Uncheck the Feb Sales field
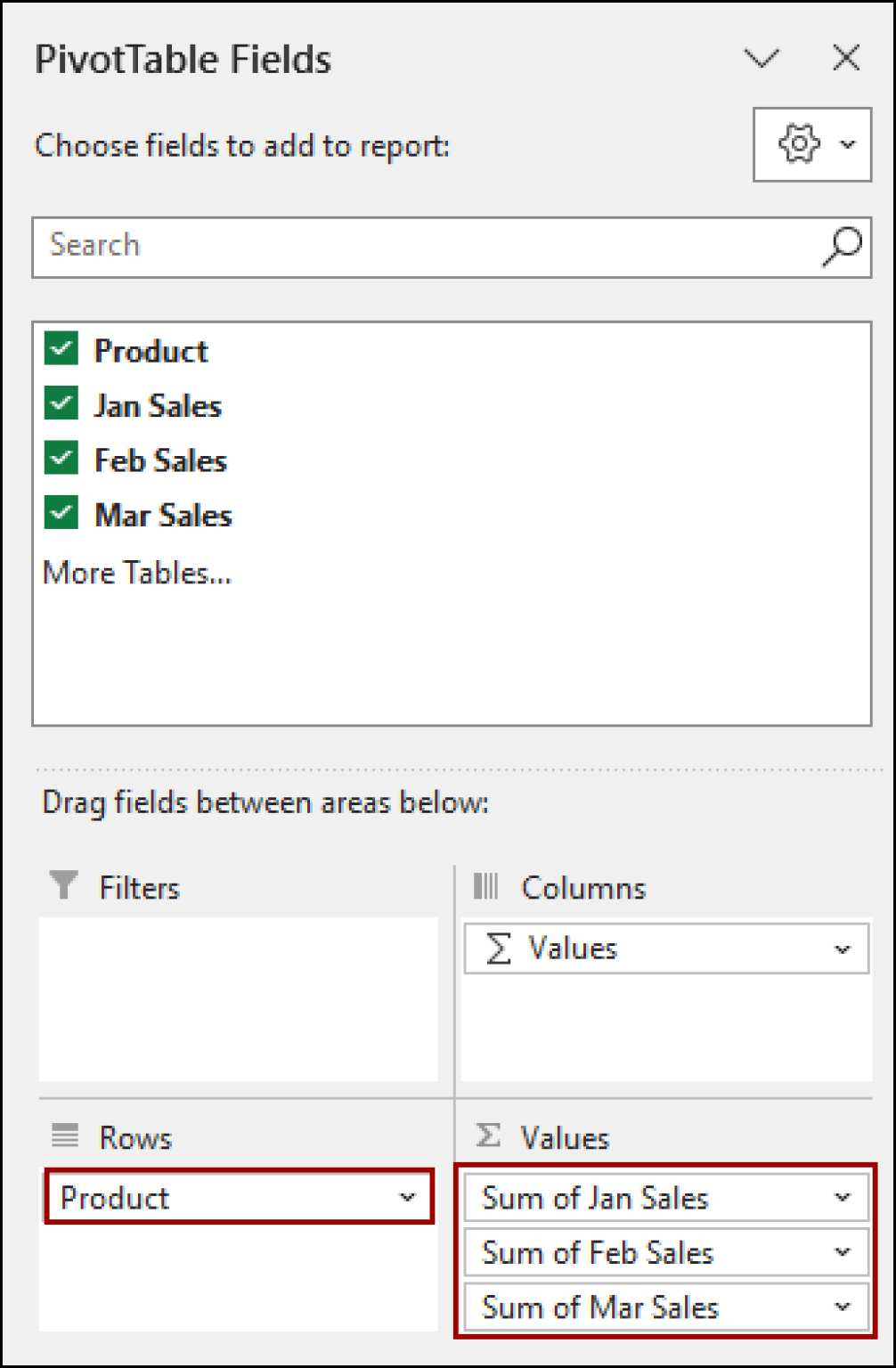896x1368 pixels. [61, 459]
